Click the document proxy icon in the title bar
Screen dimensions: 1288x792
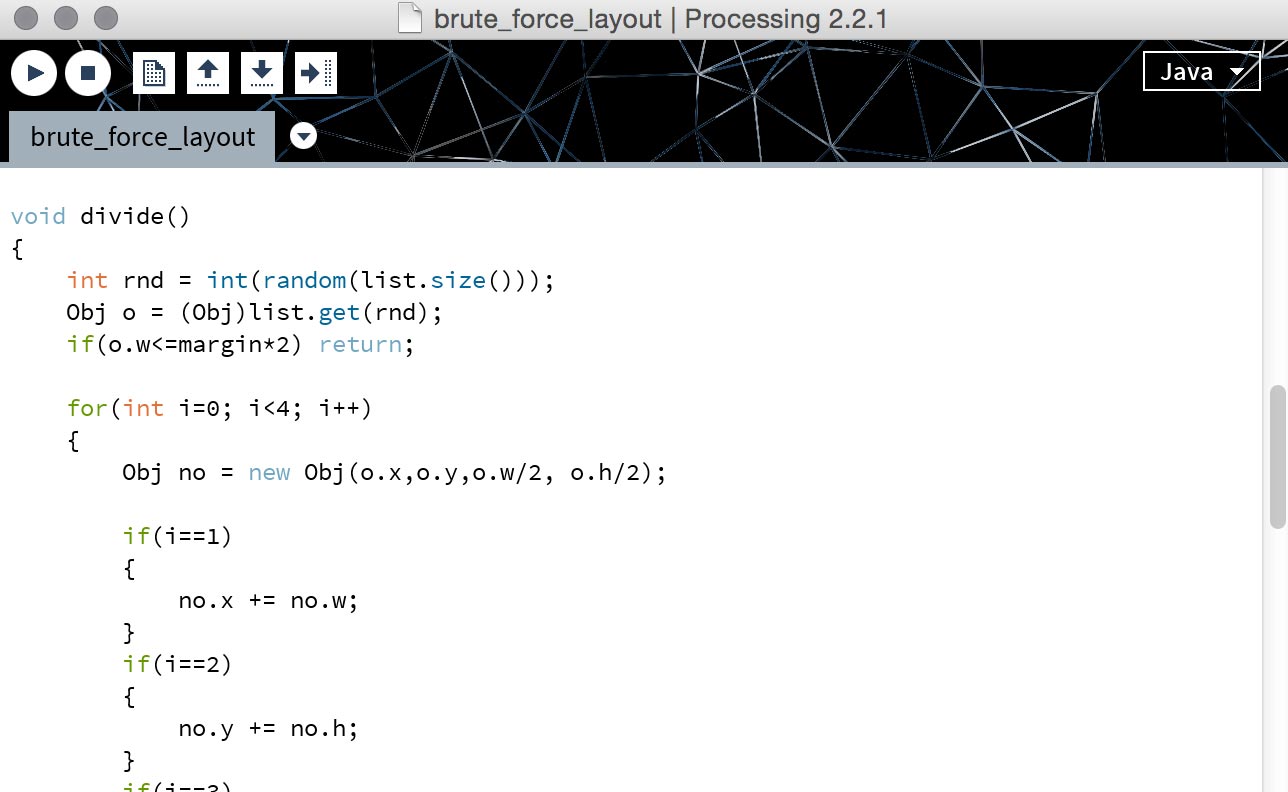[x=410, y=19]
